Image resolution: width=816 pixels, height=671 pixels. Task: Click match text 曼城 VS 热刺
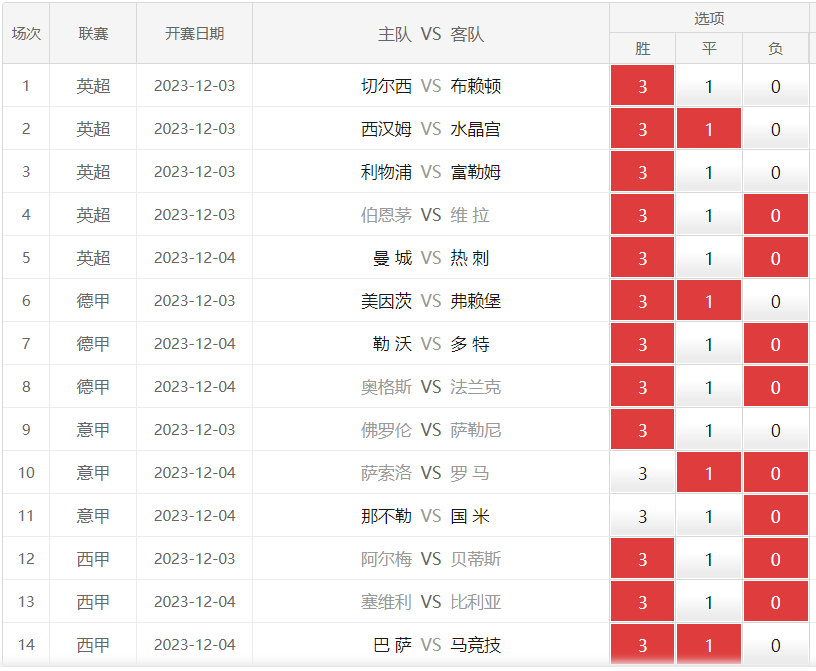pos(431,258)
